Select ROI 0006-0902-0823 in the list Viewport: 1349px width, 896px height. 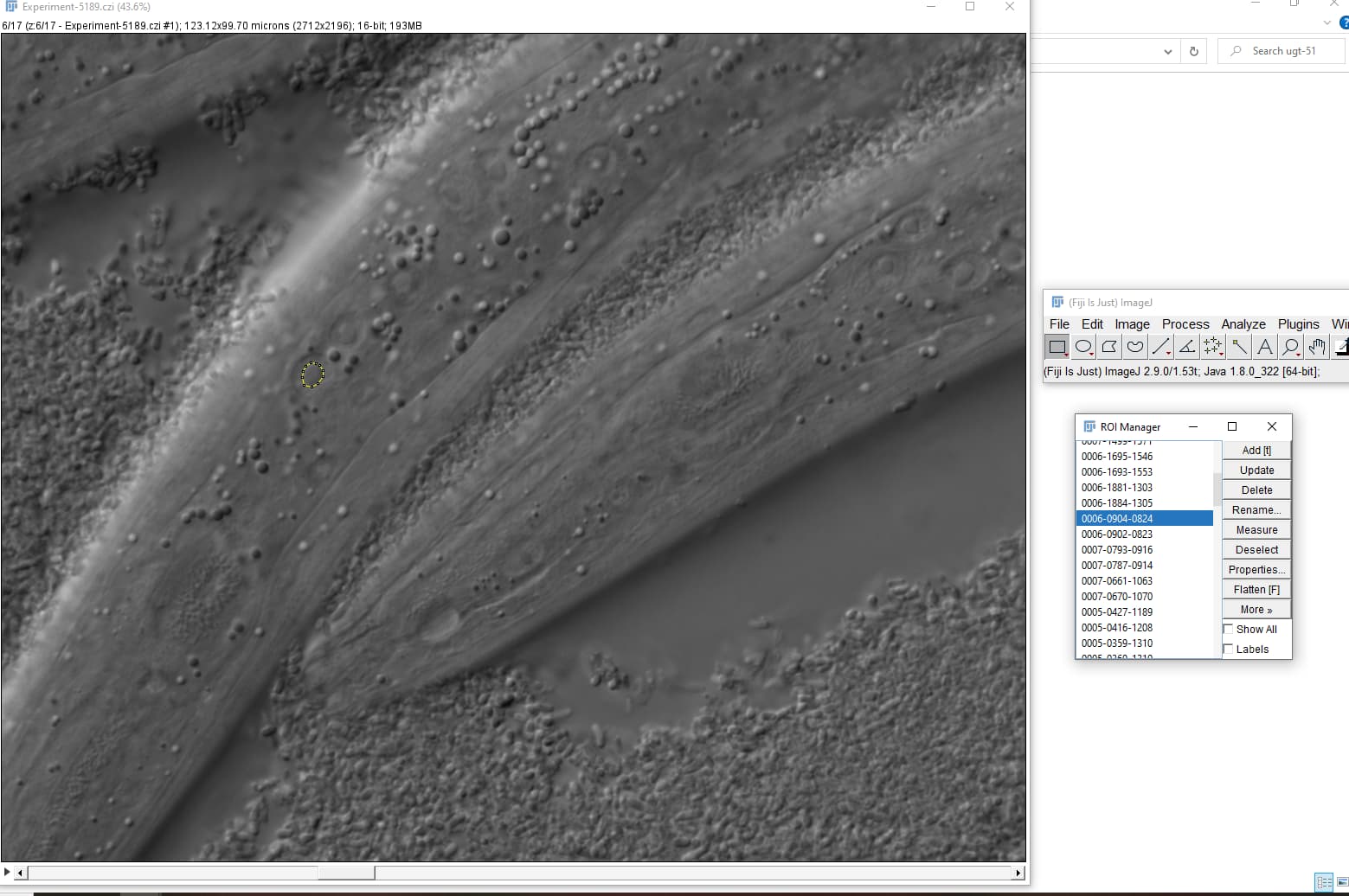pos(1117,534)
